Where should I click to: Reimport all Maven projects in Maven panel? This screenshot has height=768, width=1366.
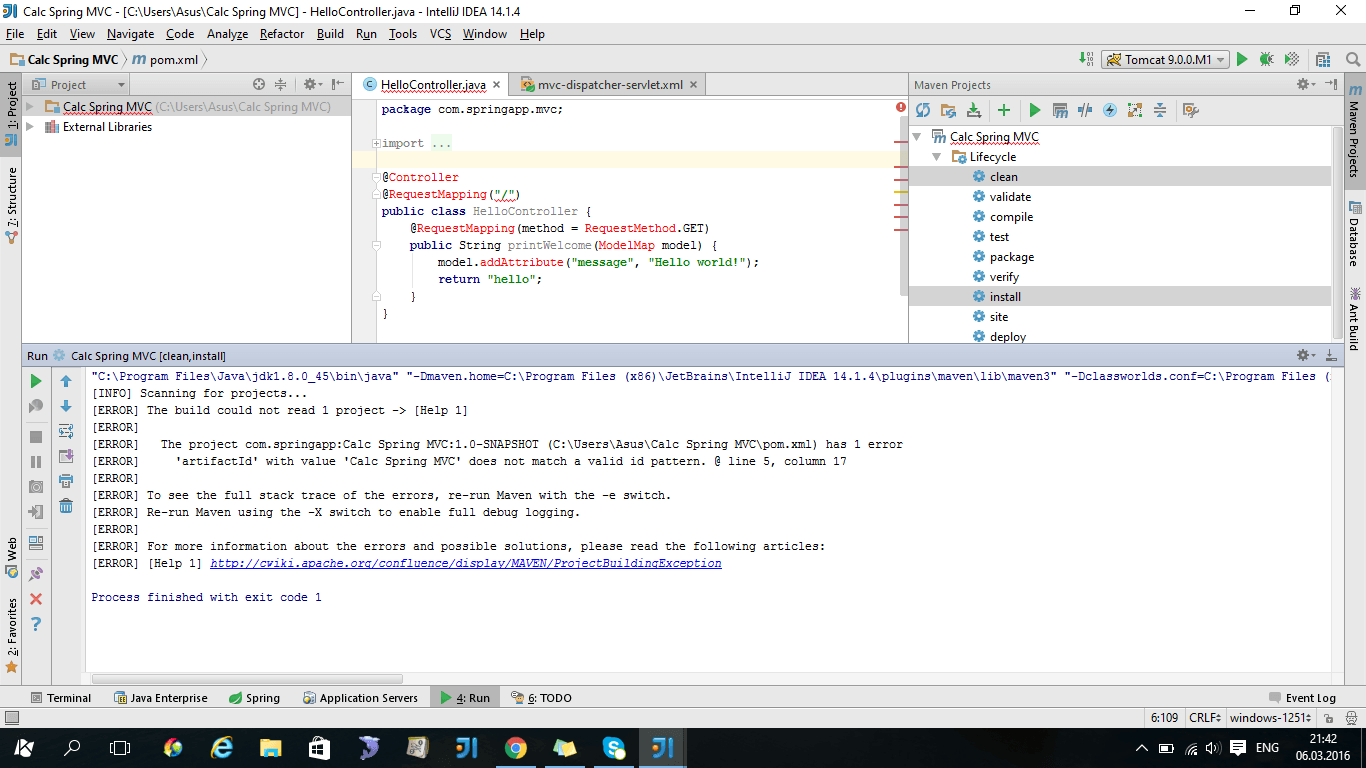(922, 111)
